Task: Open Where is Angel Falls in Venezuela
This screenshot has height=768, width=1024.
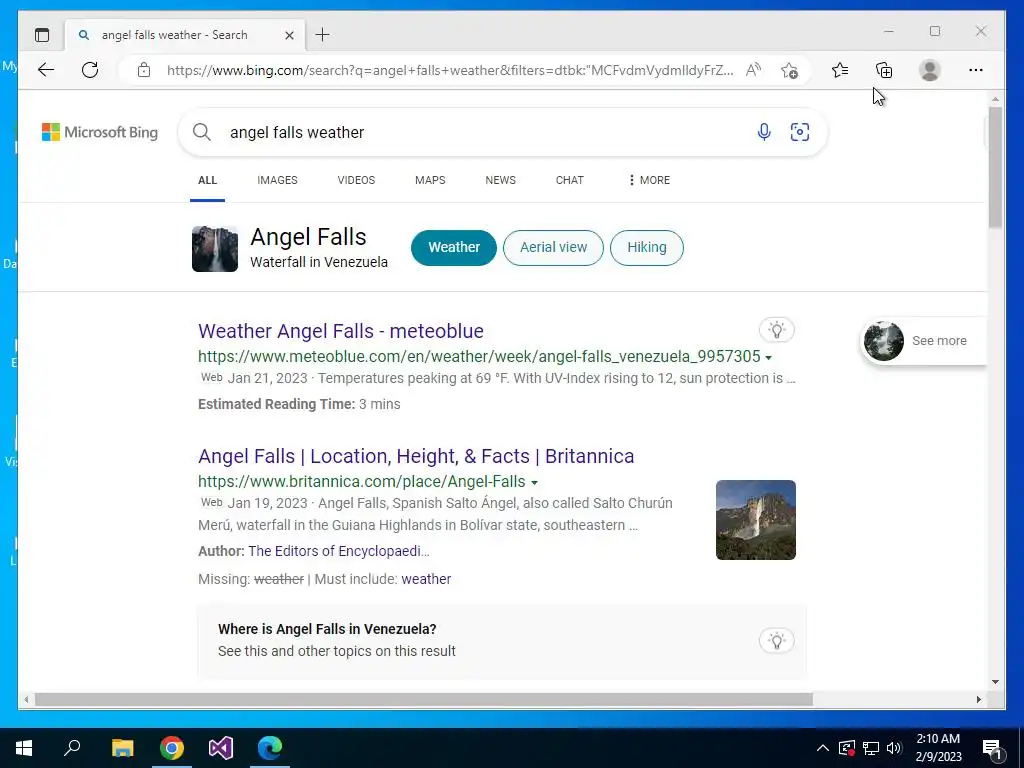Action: 327,630
